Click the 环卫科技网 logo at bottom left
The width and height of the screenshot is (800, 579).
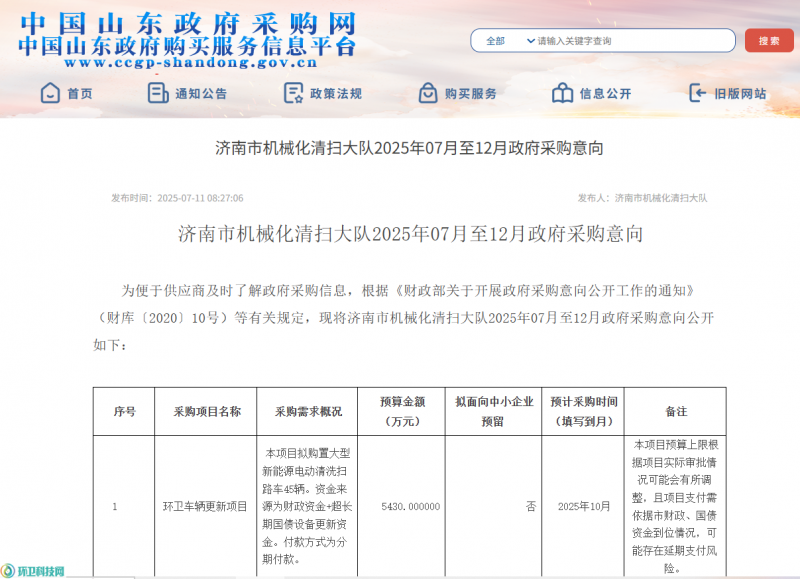pos(33,571)
